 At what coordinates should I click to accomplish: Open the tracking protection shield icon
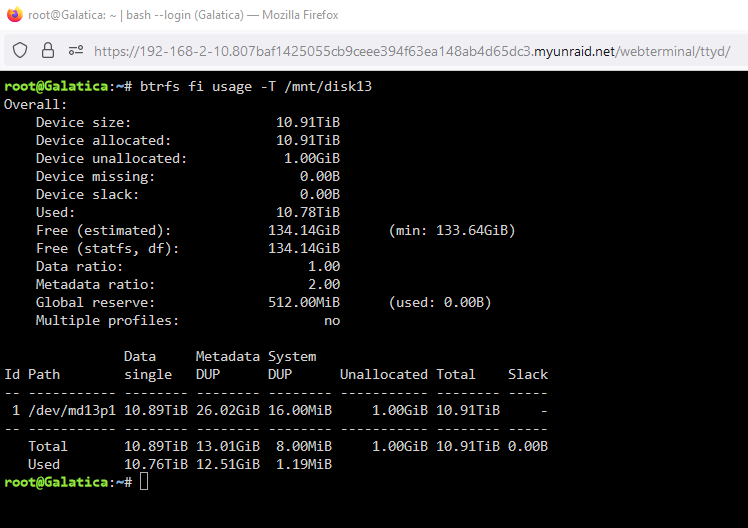[20, 50]
